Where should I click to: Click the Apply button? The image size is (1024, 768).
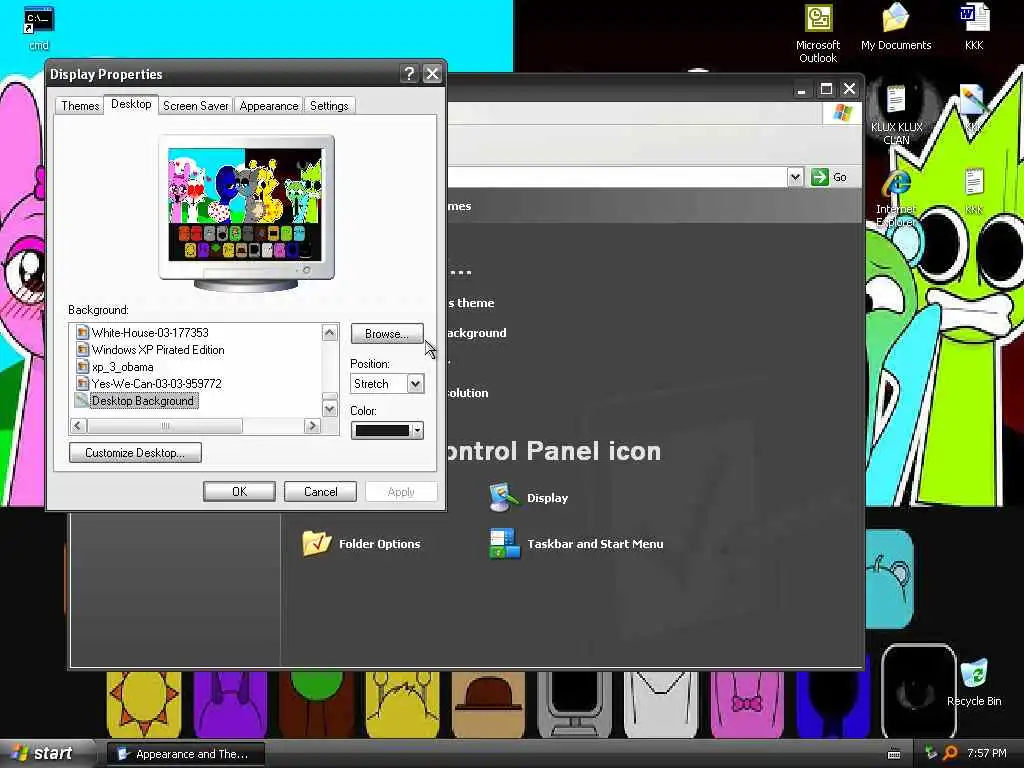pyautogui.click(x=401, y=492)
